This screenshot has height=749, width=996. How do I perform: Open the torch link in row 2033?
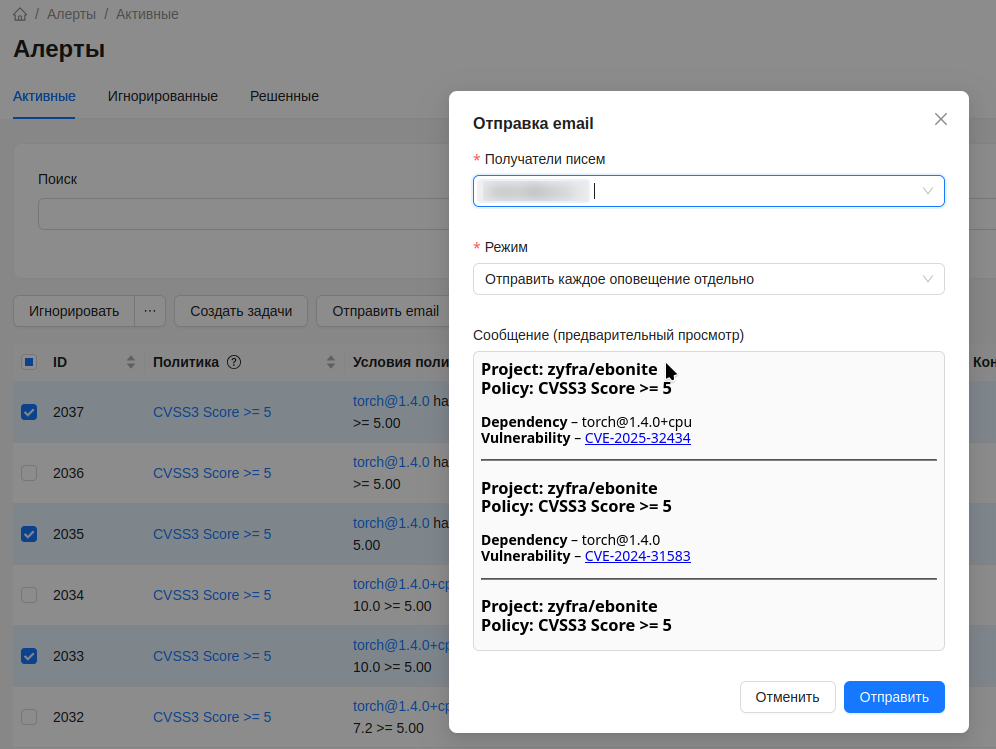[x=401, y=645]
